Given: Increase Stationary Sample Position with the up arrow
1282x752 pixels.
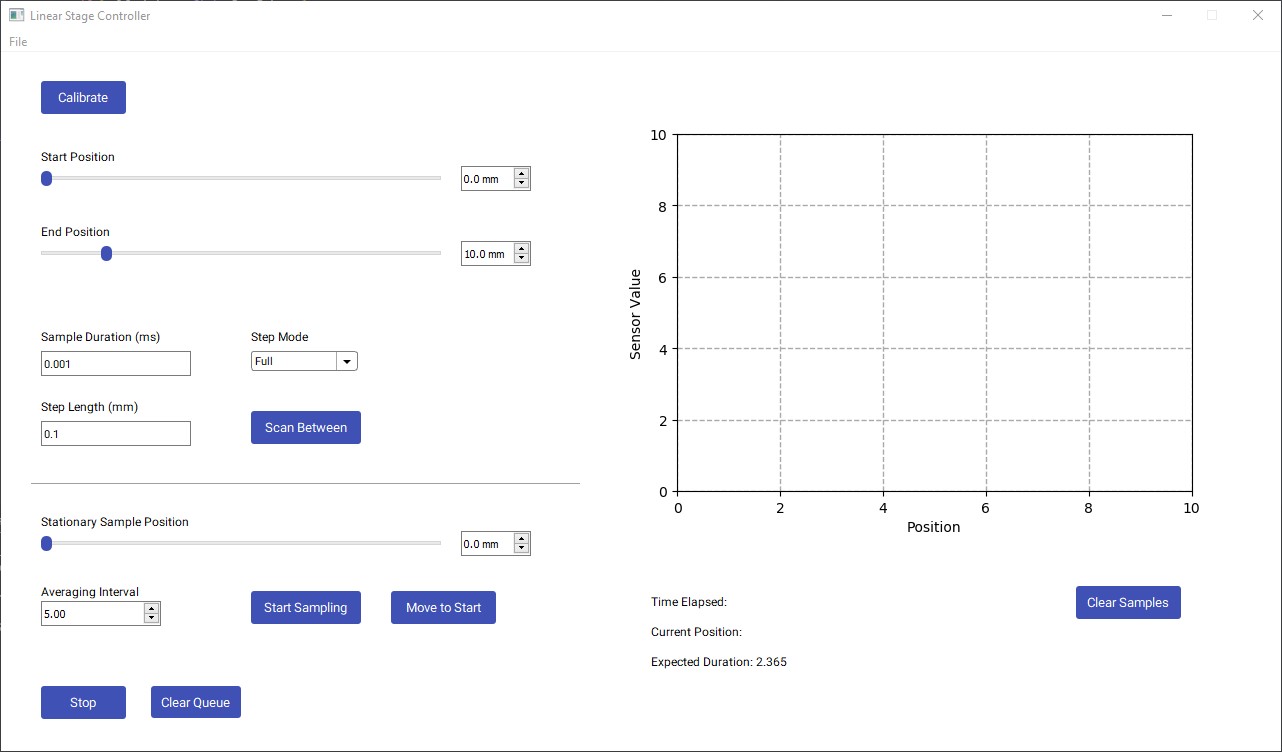Looking at the screenshot, I should click(x=521, y=539).
